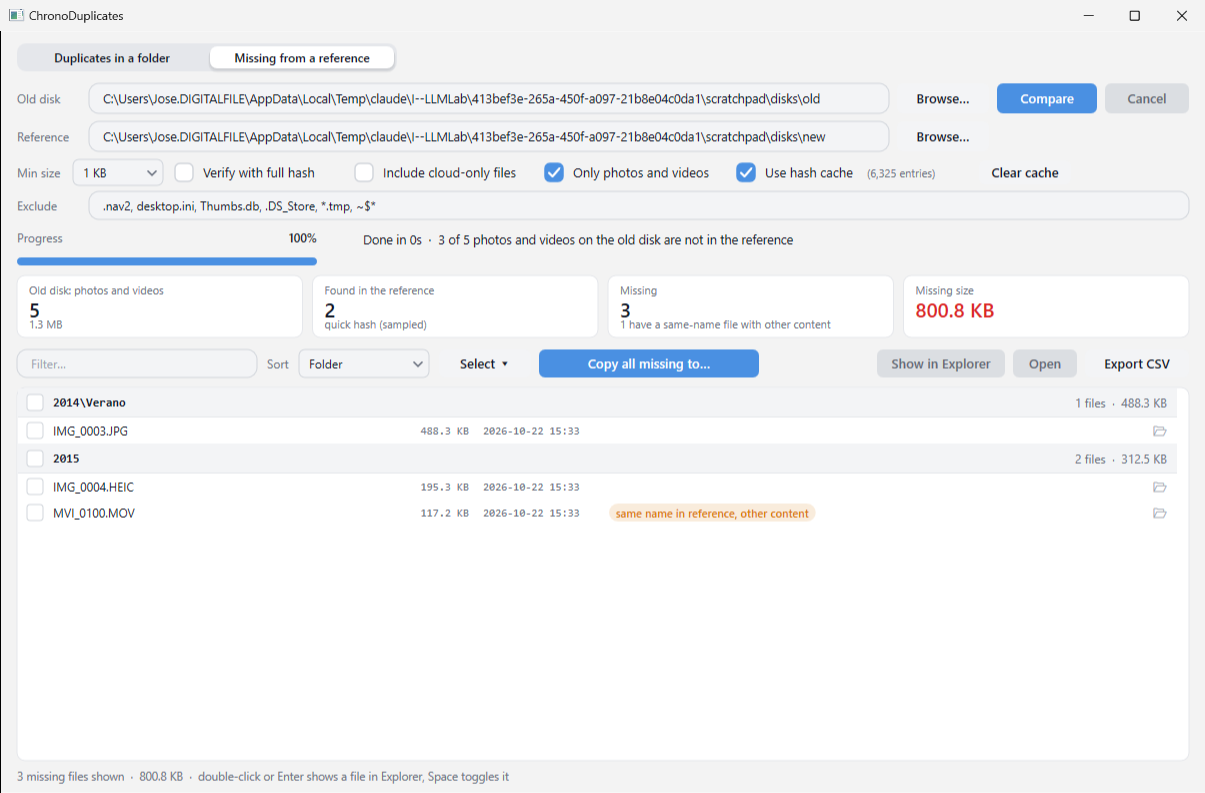This screenshot has width=1205, height=793.
Task: Disable Use hash cache
Action: click(x=746, y=173)
